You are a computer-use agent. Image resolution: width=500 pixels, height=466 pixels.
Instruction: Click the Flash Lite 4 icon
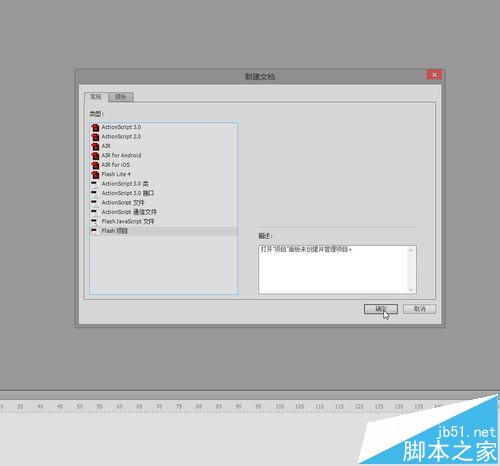pyautogui.click(x=95, y=174)
